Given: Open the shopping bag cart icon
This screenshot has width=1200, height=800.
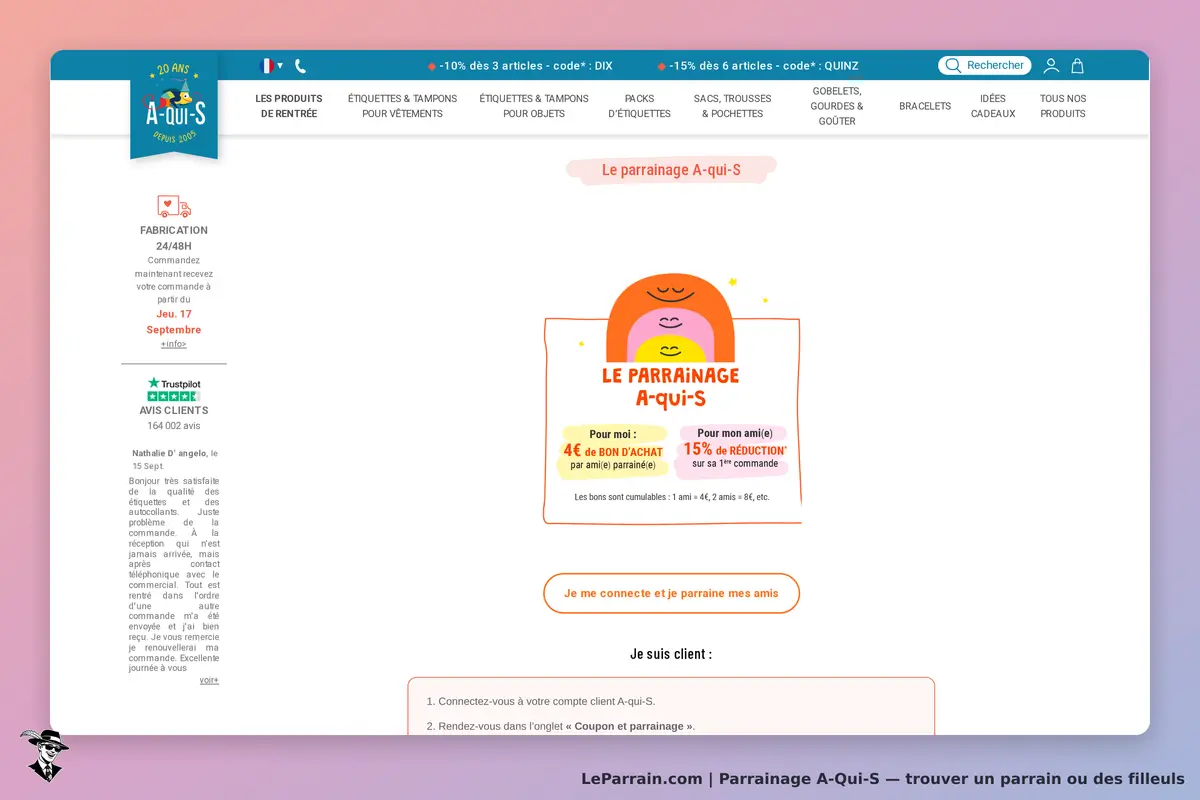Looking at the screenshot, I should pyautogui.click(x=1077, y=66).
